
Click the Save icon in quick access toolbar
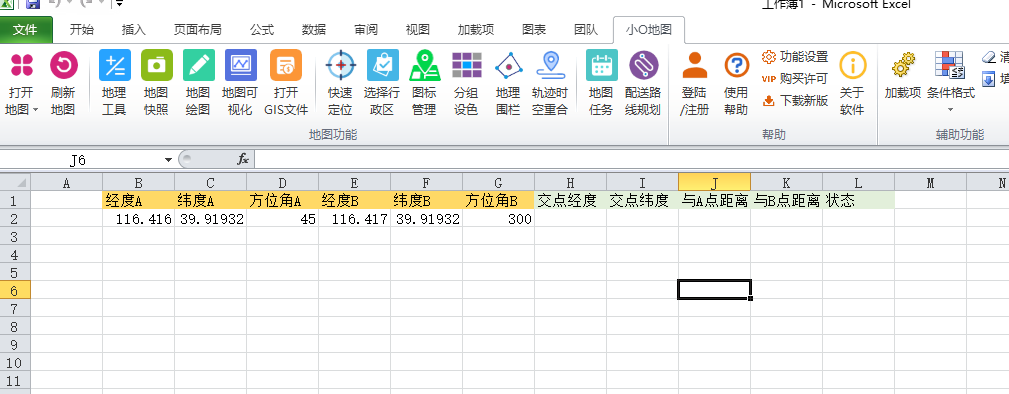[32, 4]
